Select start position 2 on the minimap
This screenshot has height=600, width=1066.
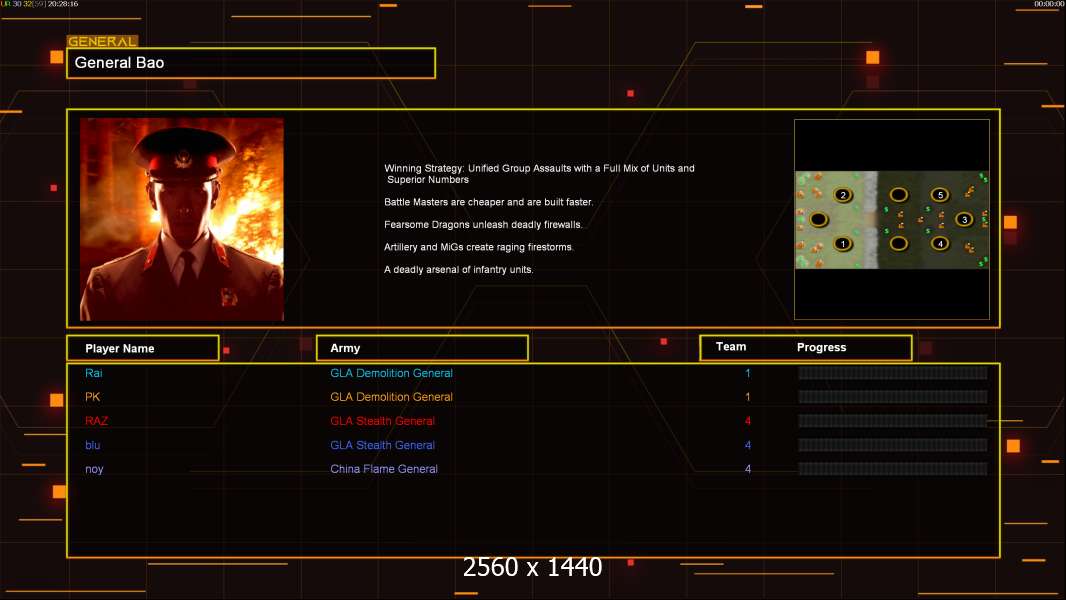click(843, 195)
